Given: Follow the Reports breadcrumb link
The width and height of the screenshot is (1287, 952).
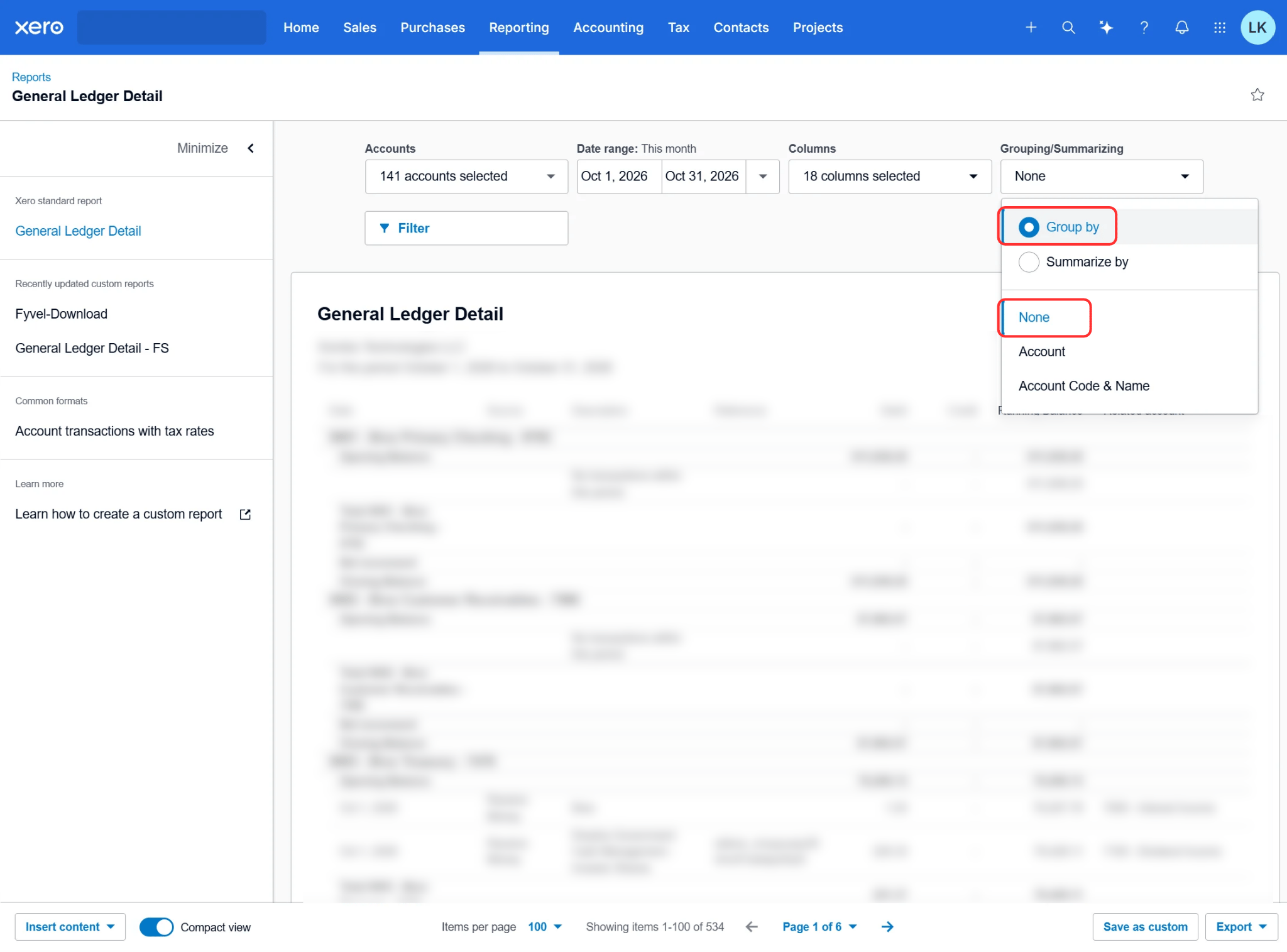Looking at the screenshot, I should 31,77.
